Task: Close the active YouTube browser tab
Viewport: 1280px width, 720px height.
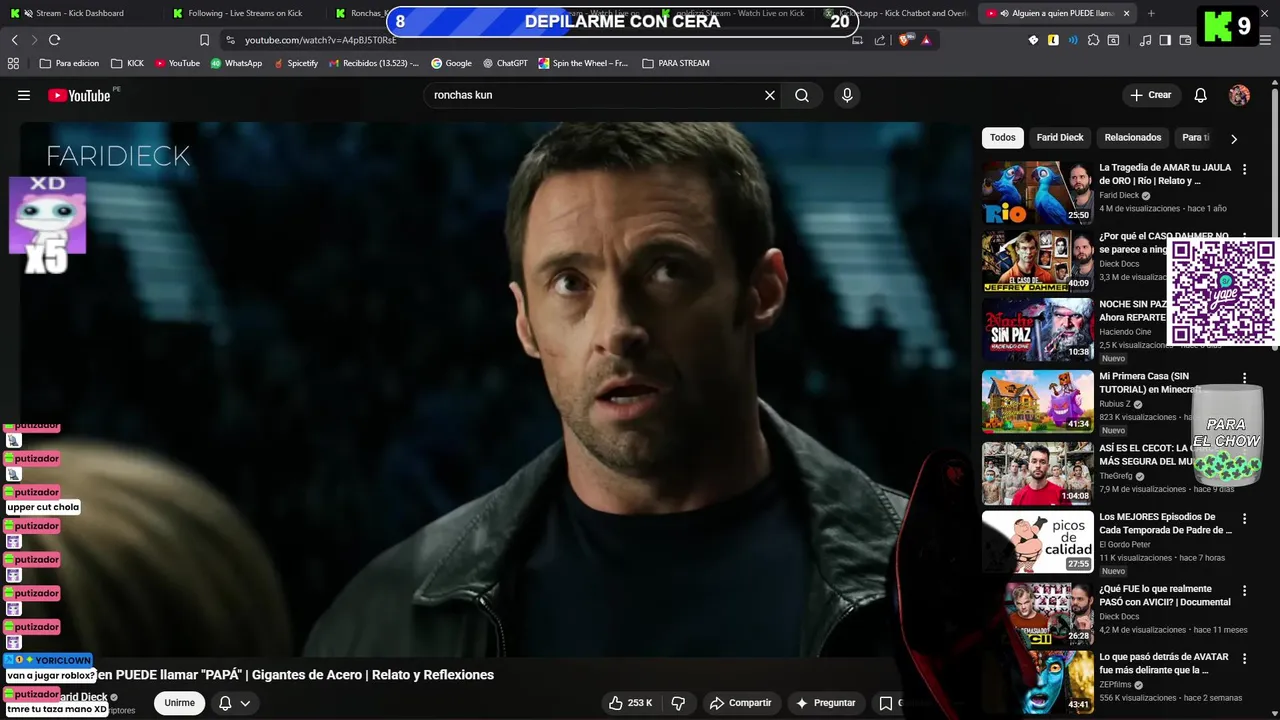Action: point(1126,13)
